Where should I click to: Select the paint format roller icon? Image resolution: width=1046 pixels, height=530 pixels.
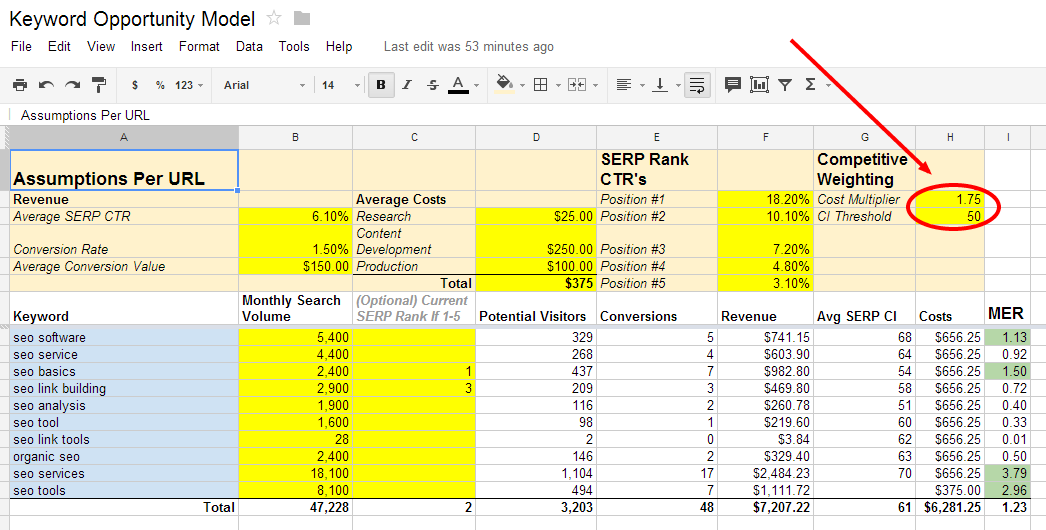tap(99, 85)
